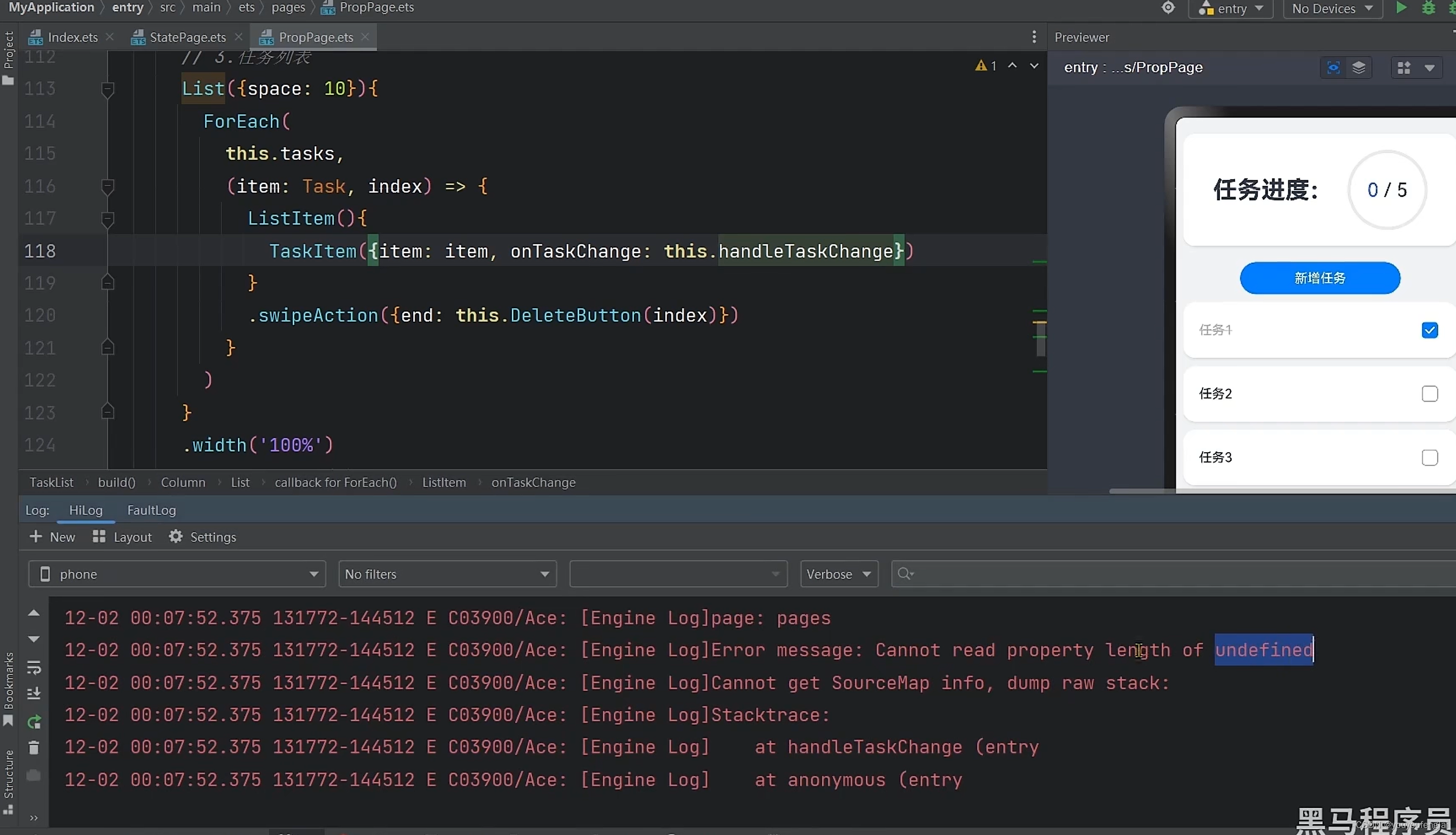Click the warning indicator in the editor
1456x835 pixels.
(x=985, y=66)
